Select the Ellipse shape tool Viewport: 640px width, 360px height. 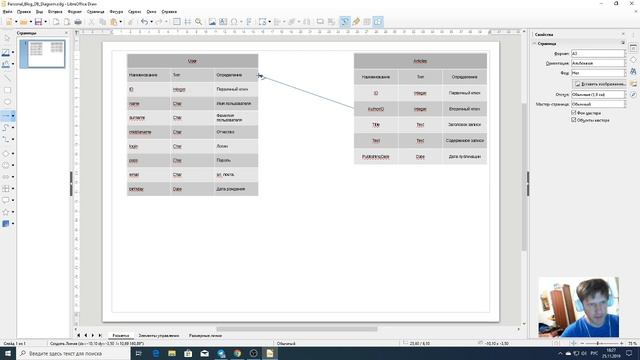(x=7, y=102)
